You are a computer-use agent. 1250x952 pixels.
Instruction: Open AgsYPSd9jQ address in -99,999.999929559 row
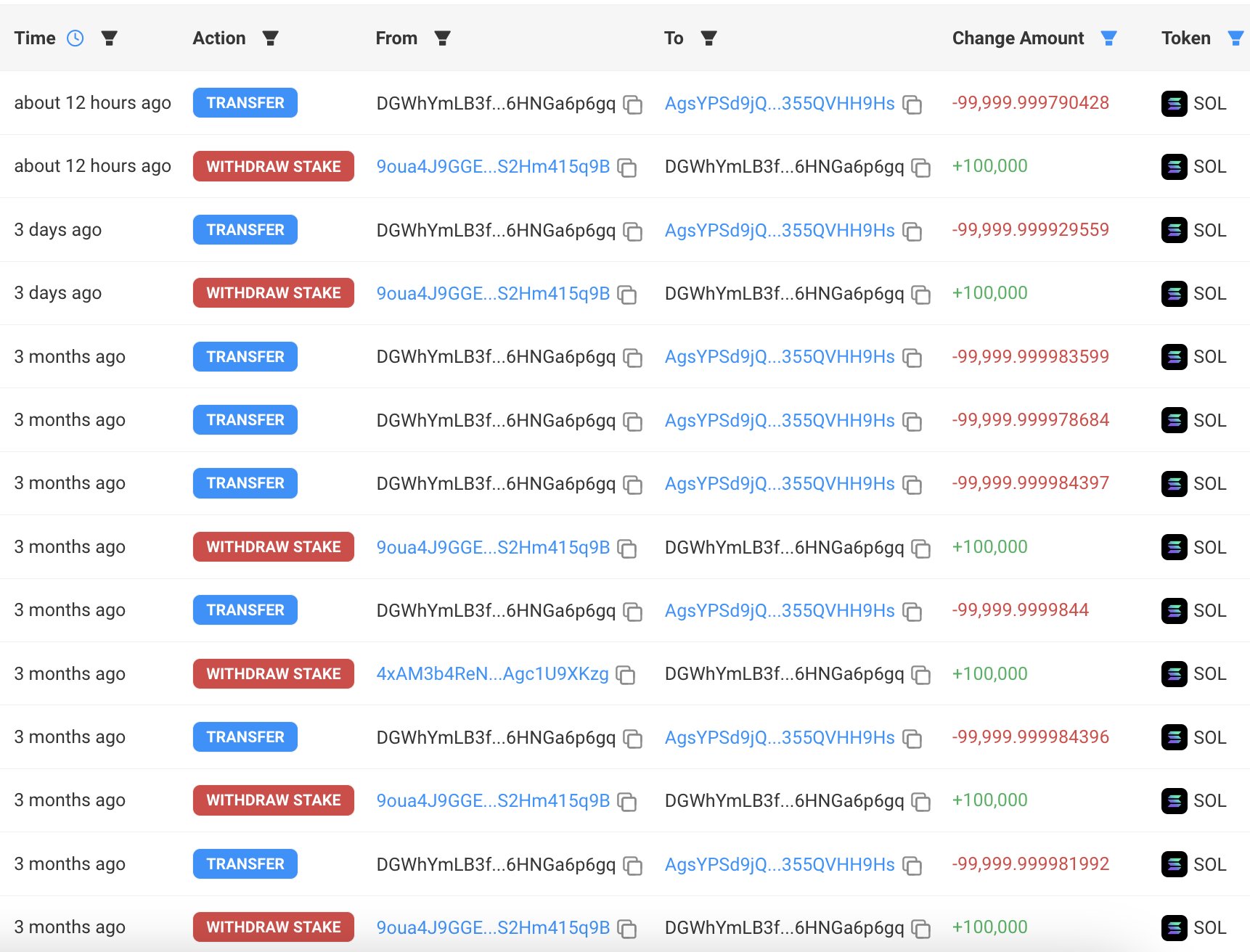[x=780, y=231]
